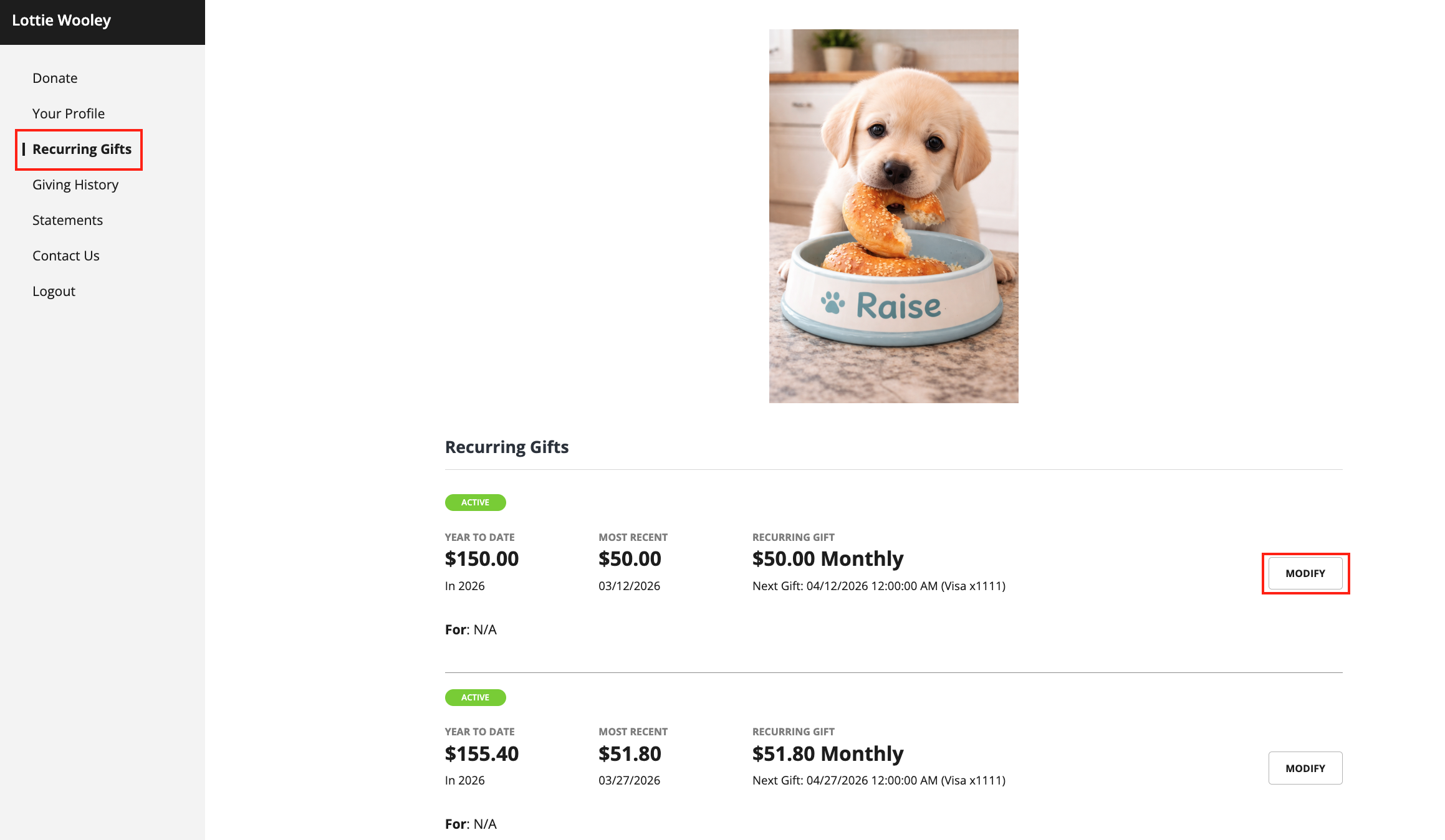Click the $150.00 year to date amount
The width and height of the screenshot is (1445, 840).
coord(482,558)
